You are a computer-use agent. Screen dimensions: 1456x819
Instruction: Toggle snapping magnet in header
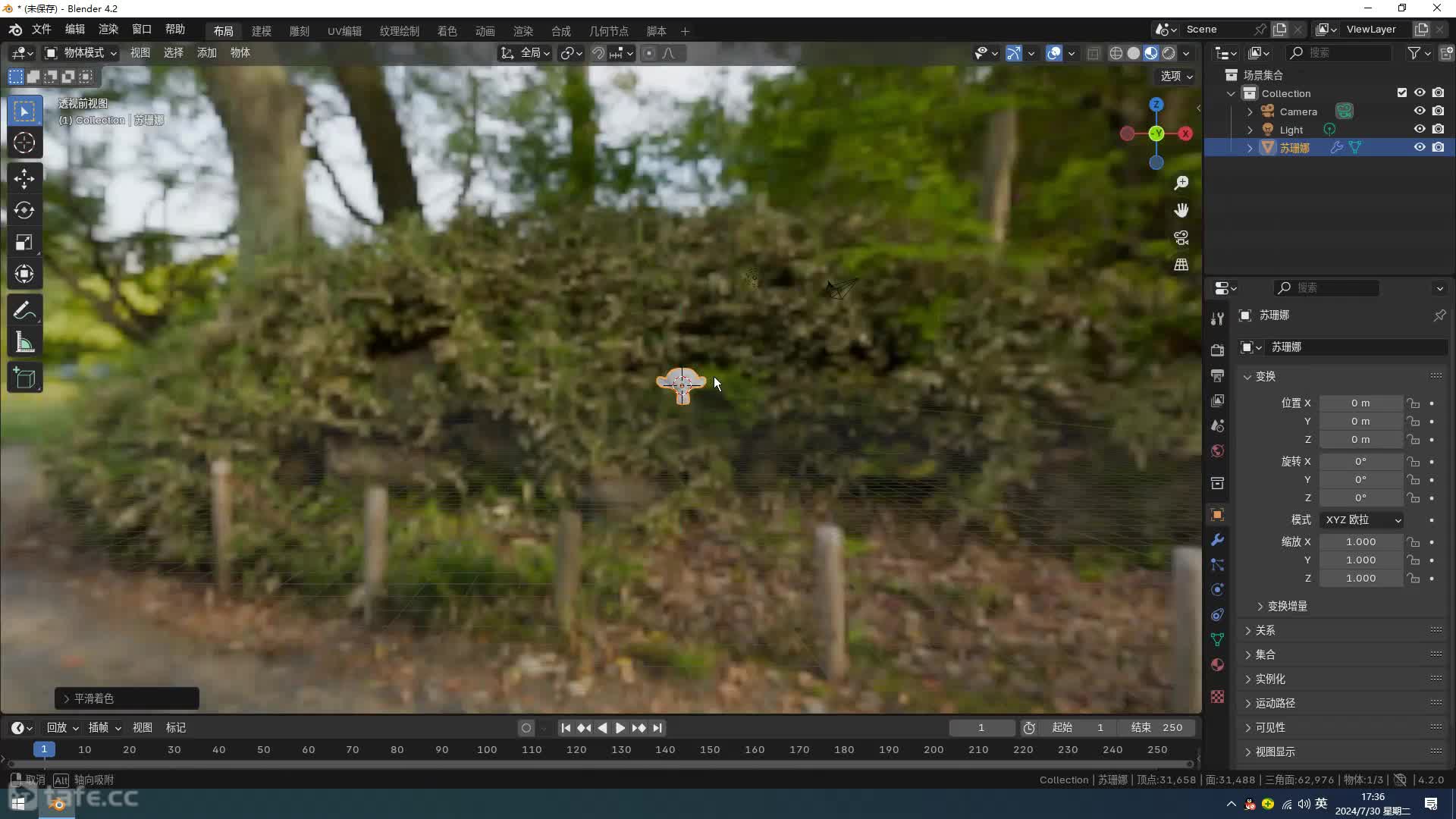point(598,53)
